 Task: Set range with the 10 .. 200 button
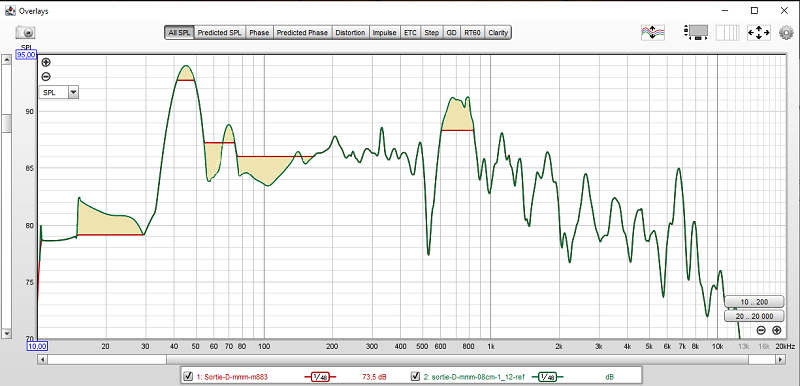[x=754, y=302]
